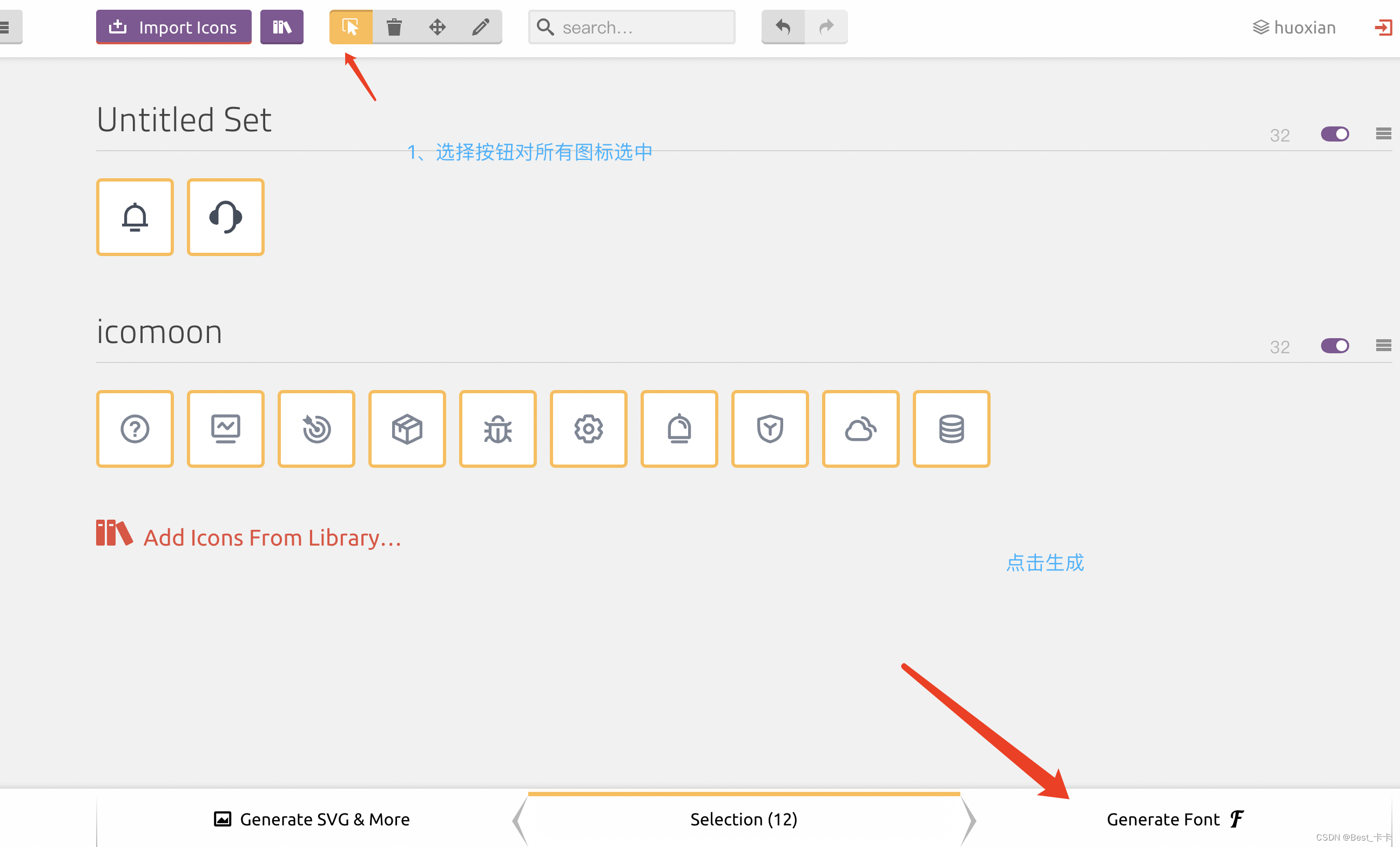This screenshot has height=847, width=1400.
Task: Activate the Remove trash tool
Action: tap(394, 26)
